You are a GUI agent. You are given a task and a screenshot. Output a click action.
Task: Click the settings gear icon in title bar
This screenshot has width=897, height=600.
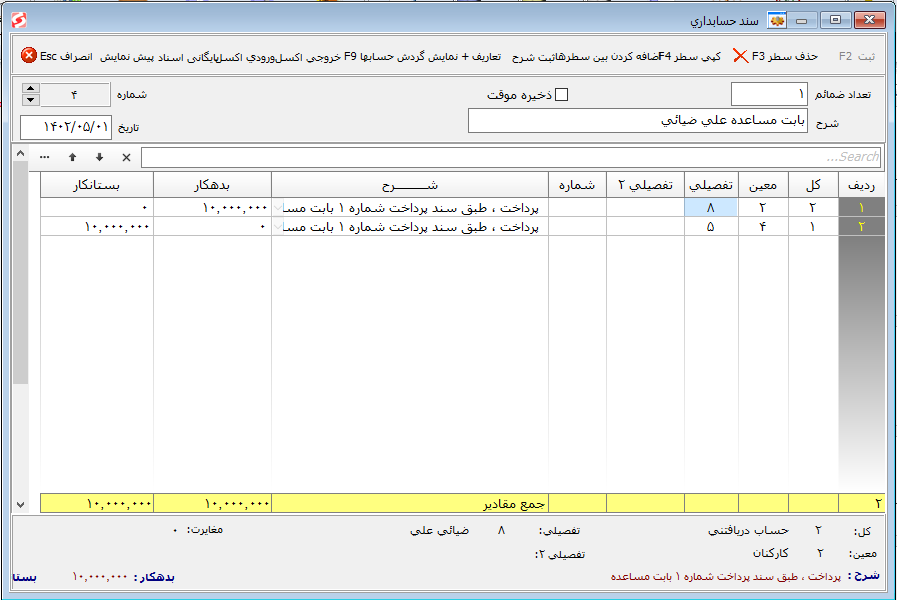777,21
